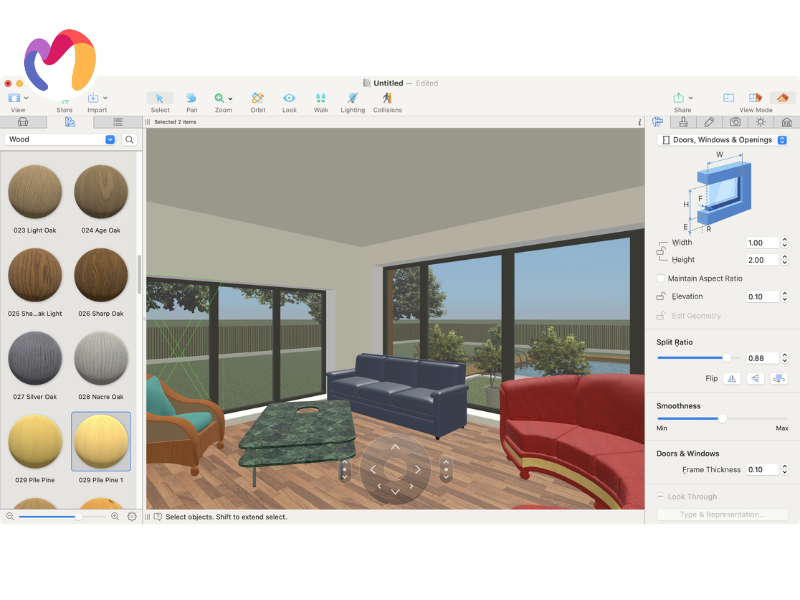
Task: Select the Walk navigation tool
Action: pos(321,99)
